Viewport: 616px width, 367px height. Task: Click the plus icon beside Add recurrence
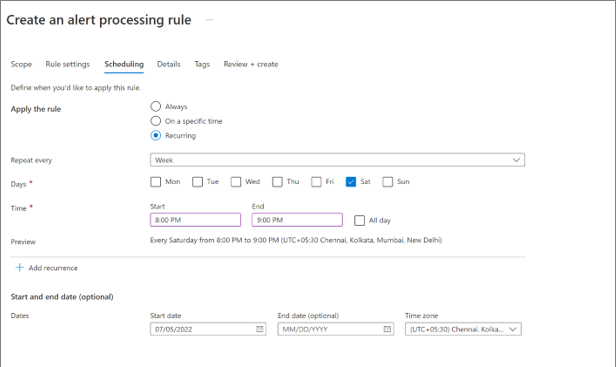19,268
